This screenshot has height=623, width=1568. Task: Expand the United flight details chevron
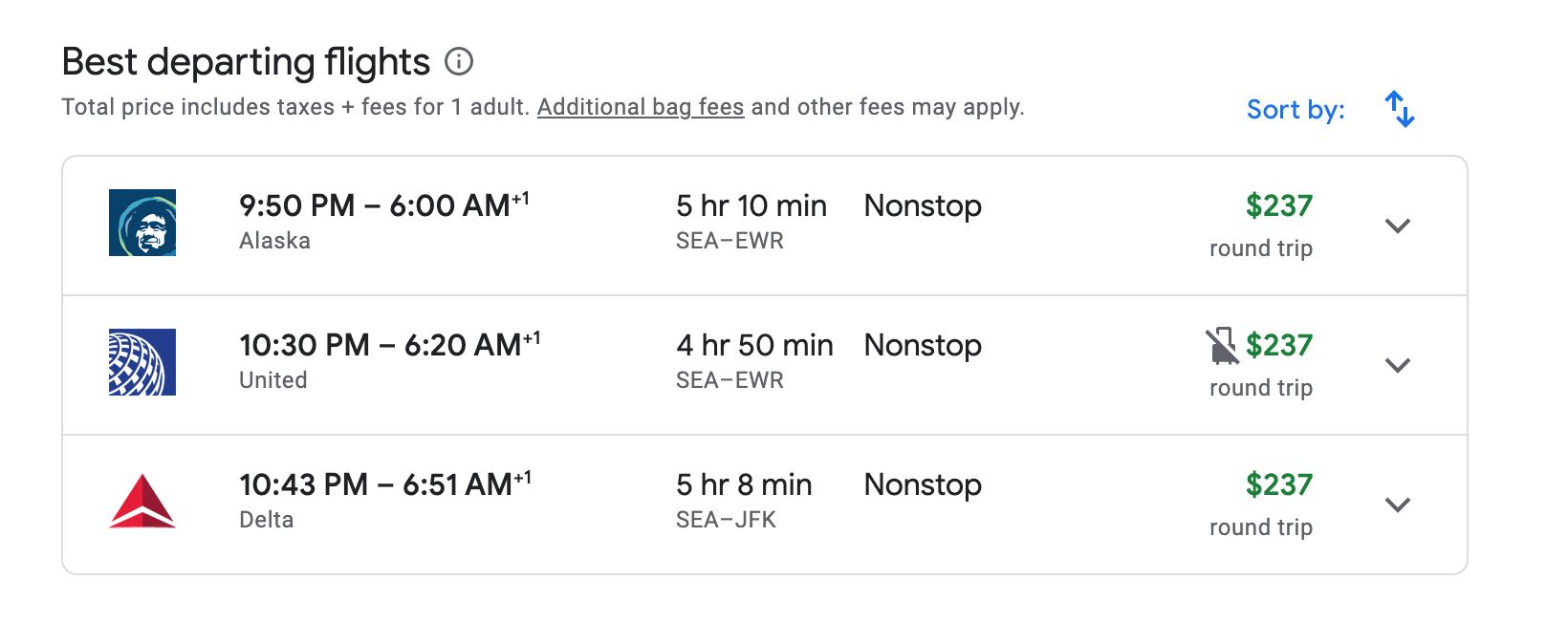1398,366
